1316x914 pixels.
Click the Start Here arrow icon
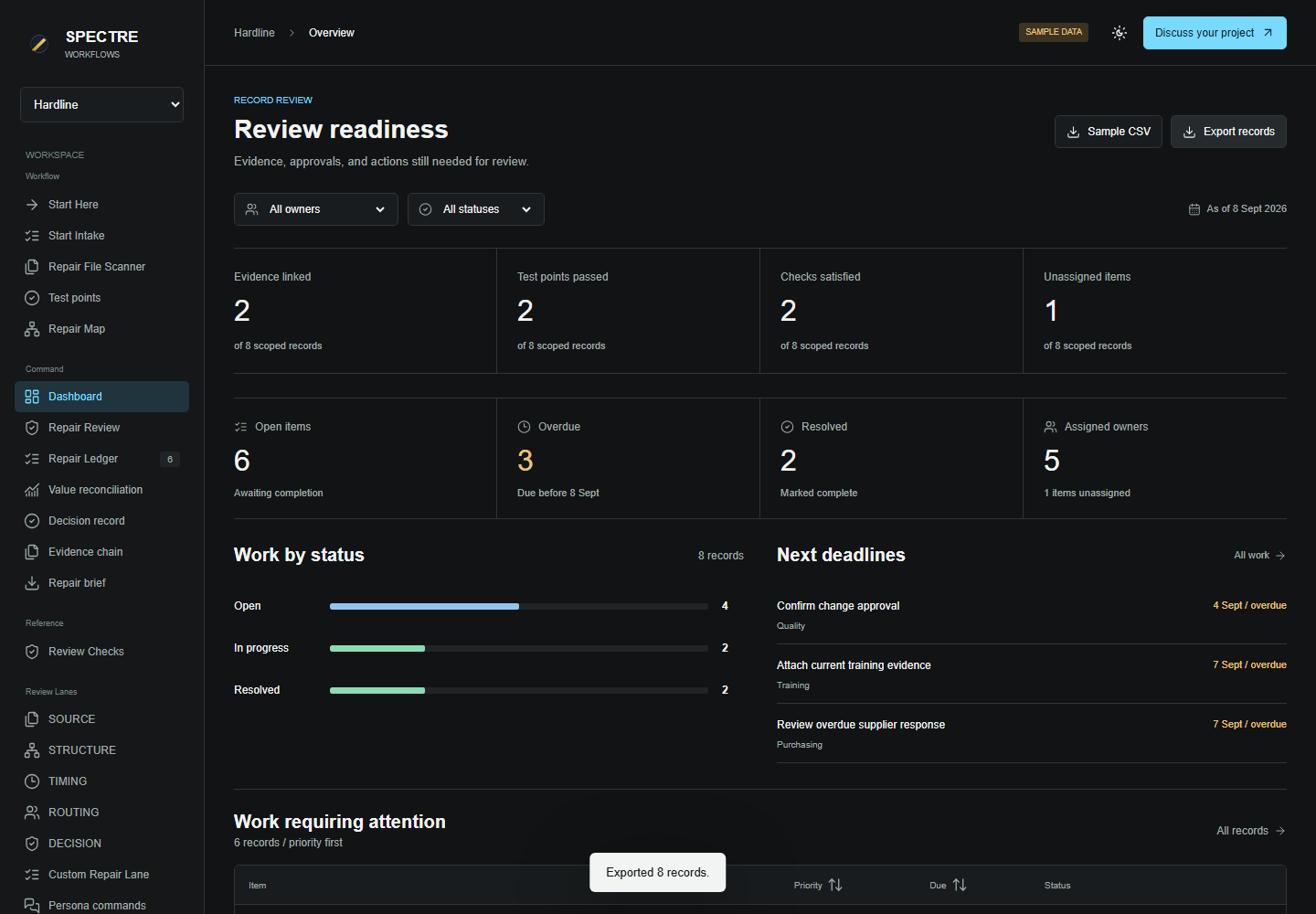32,205
